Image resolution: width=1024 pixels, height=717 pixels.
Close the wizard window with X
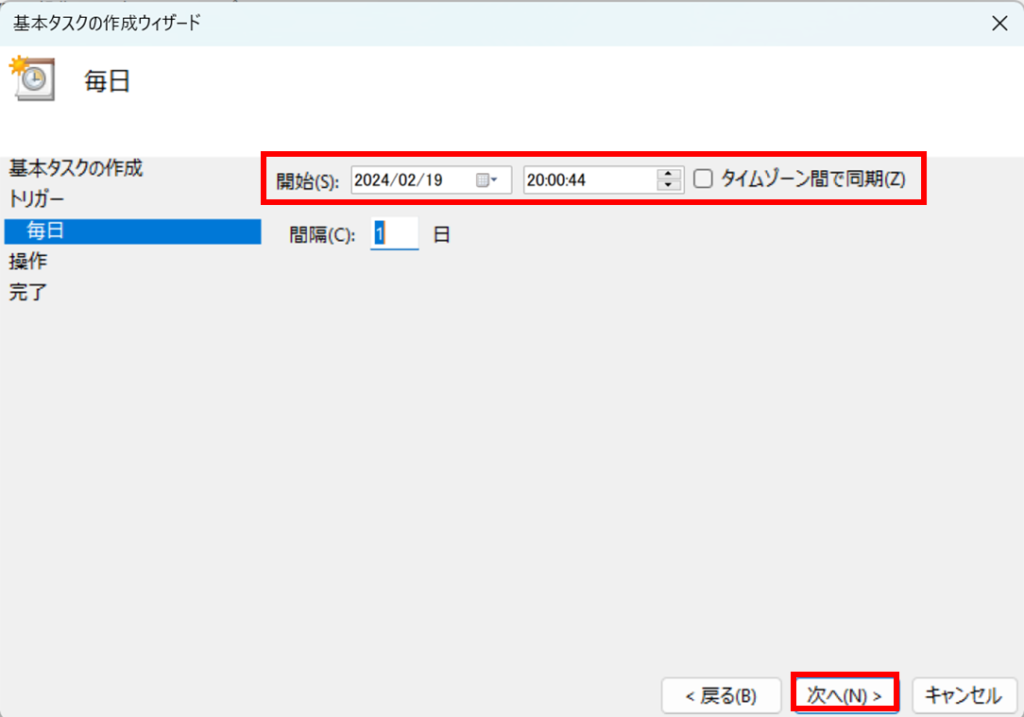tap(998, 24)
